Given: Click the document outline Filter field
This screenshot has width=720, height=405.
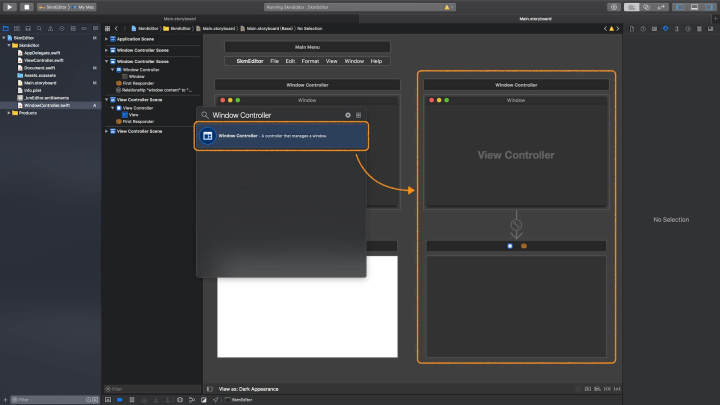Looking at the screenshot, I should [x=152, y=389].
